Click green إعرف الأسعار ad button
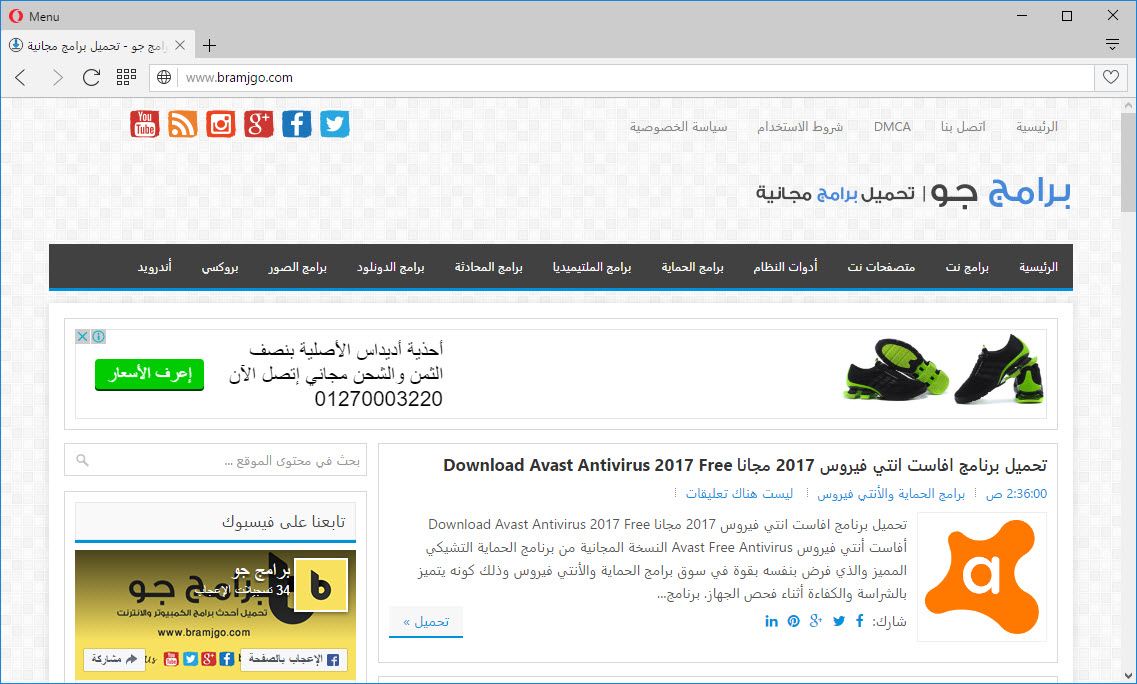1137x684 pixels. coord(149,374)
